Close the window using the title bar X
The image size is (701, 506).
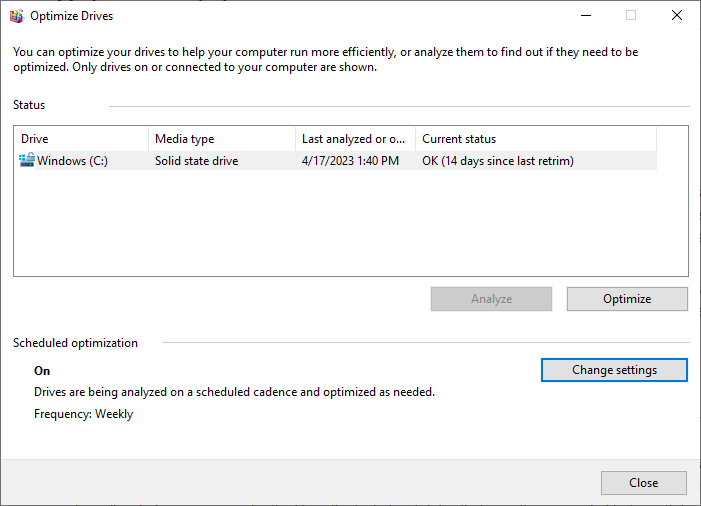point(677,16)
